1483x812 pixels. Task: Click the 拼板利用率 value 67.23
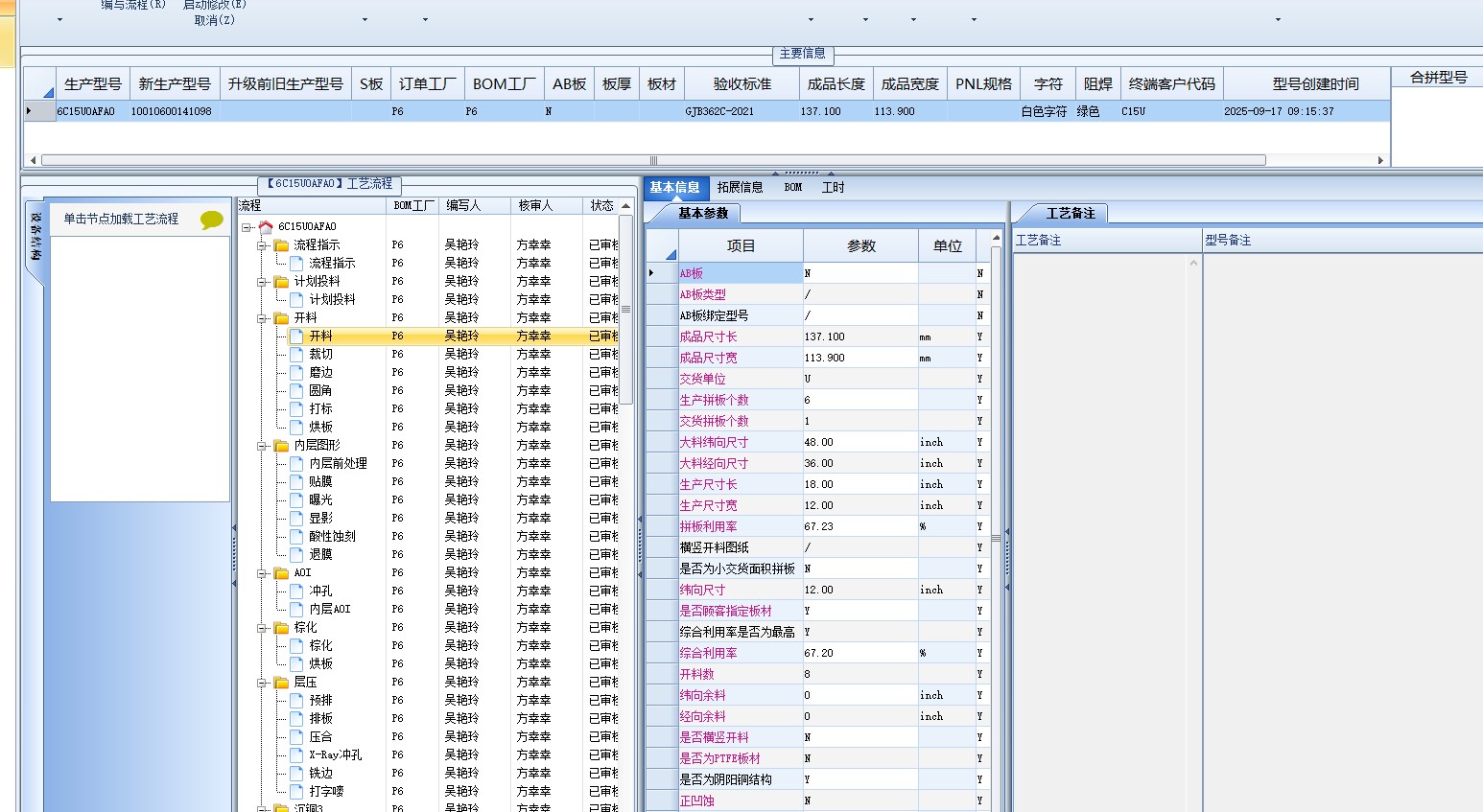860,526
